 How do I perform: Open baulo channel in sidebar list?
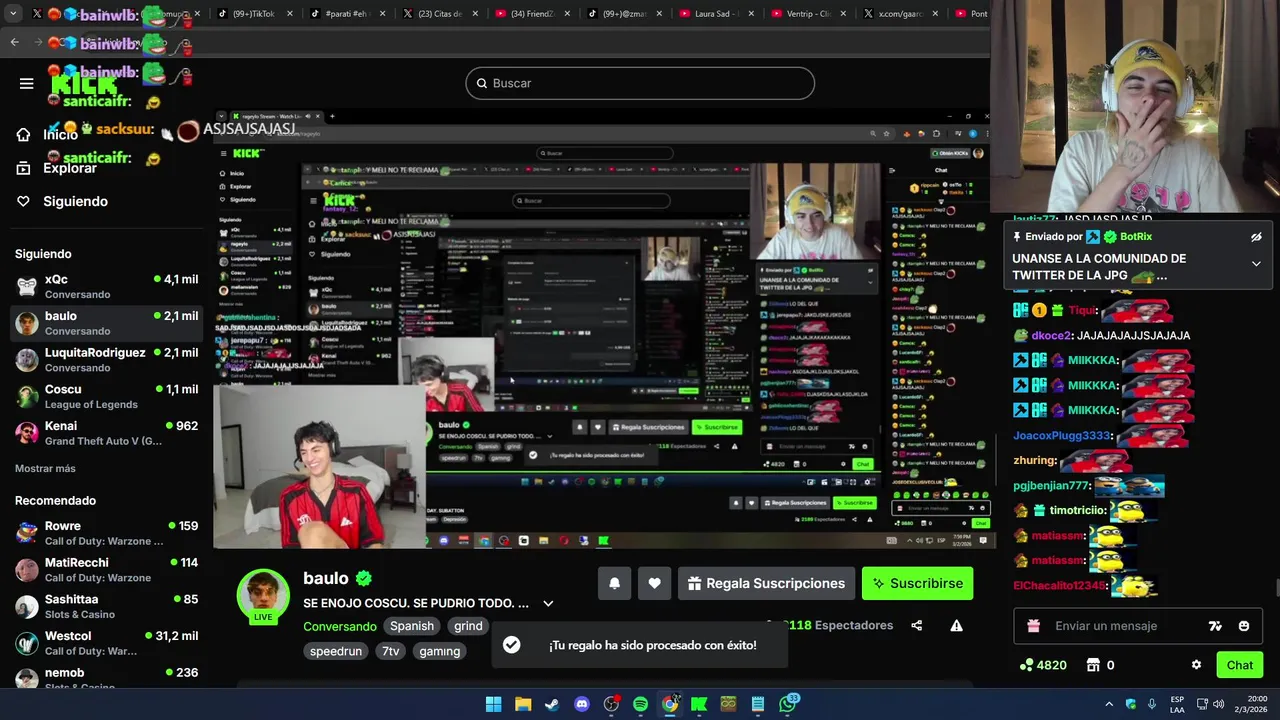click(x=107, y=323)
